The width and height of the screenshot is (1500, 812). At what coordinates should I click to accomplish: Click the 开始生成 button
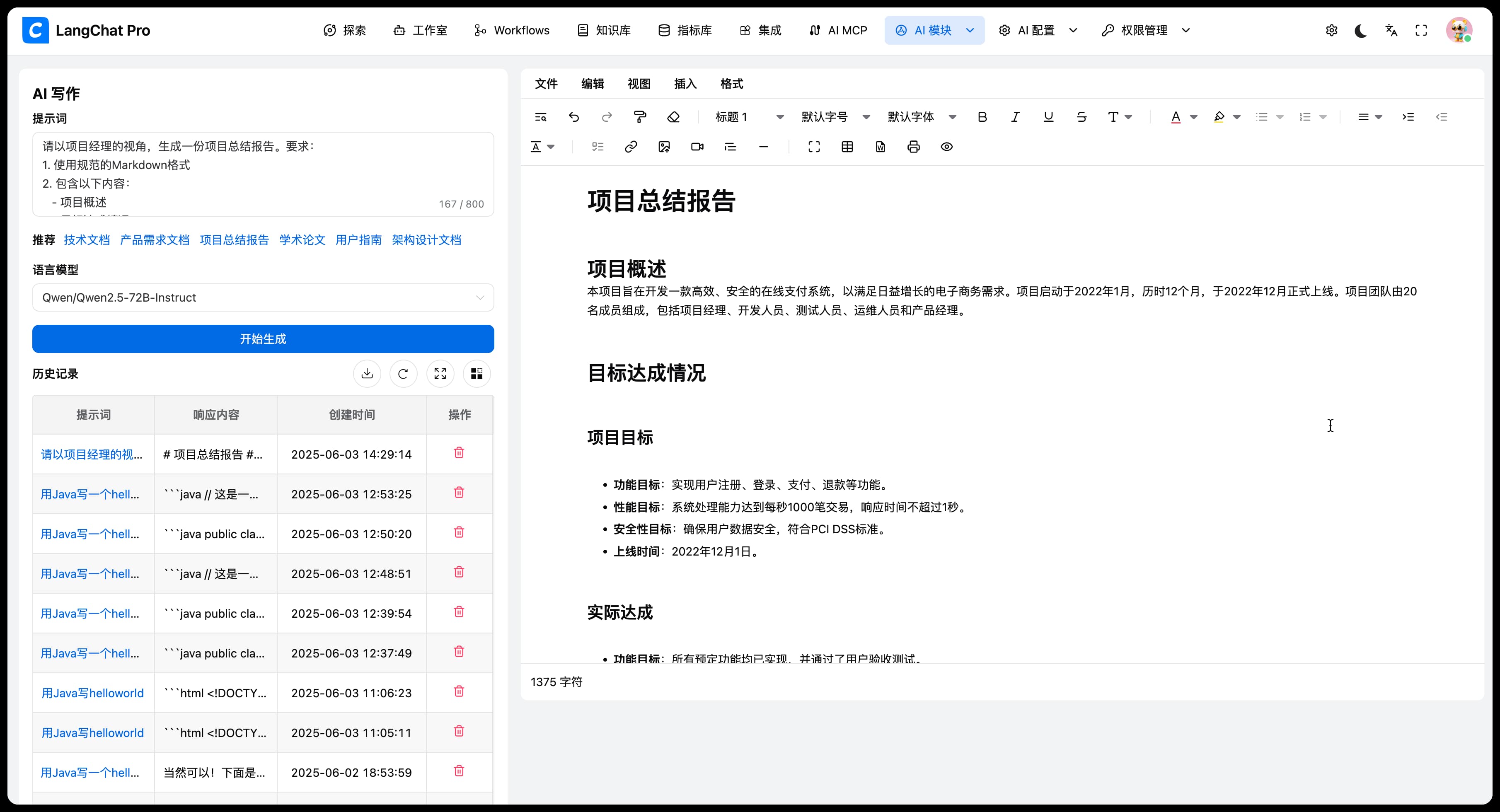click(263, 339)
